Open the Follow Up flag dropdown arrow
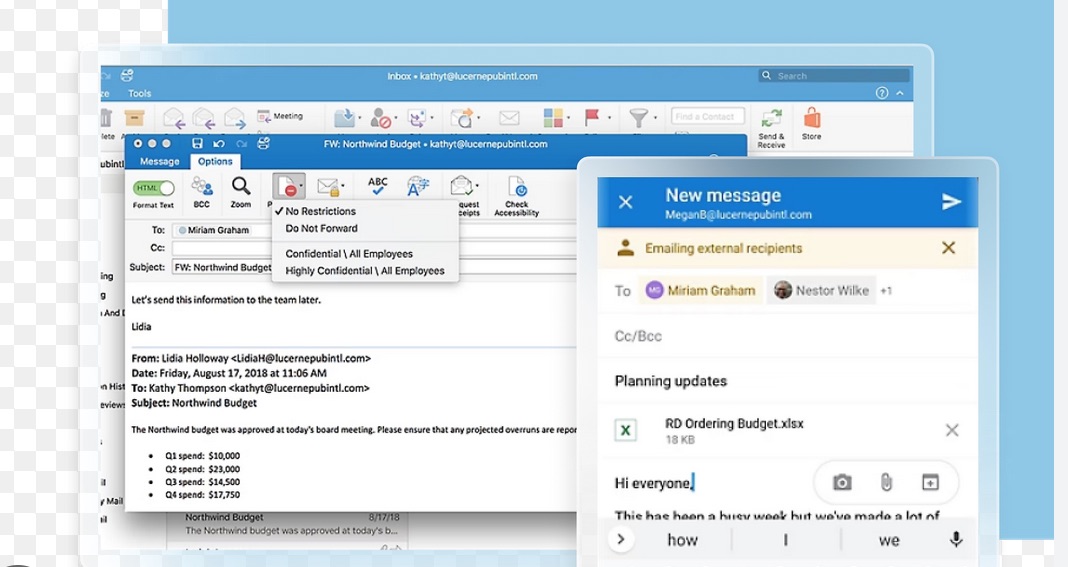This screenshot has width=1068, height=567. click(609, 118)
